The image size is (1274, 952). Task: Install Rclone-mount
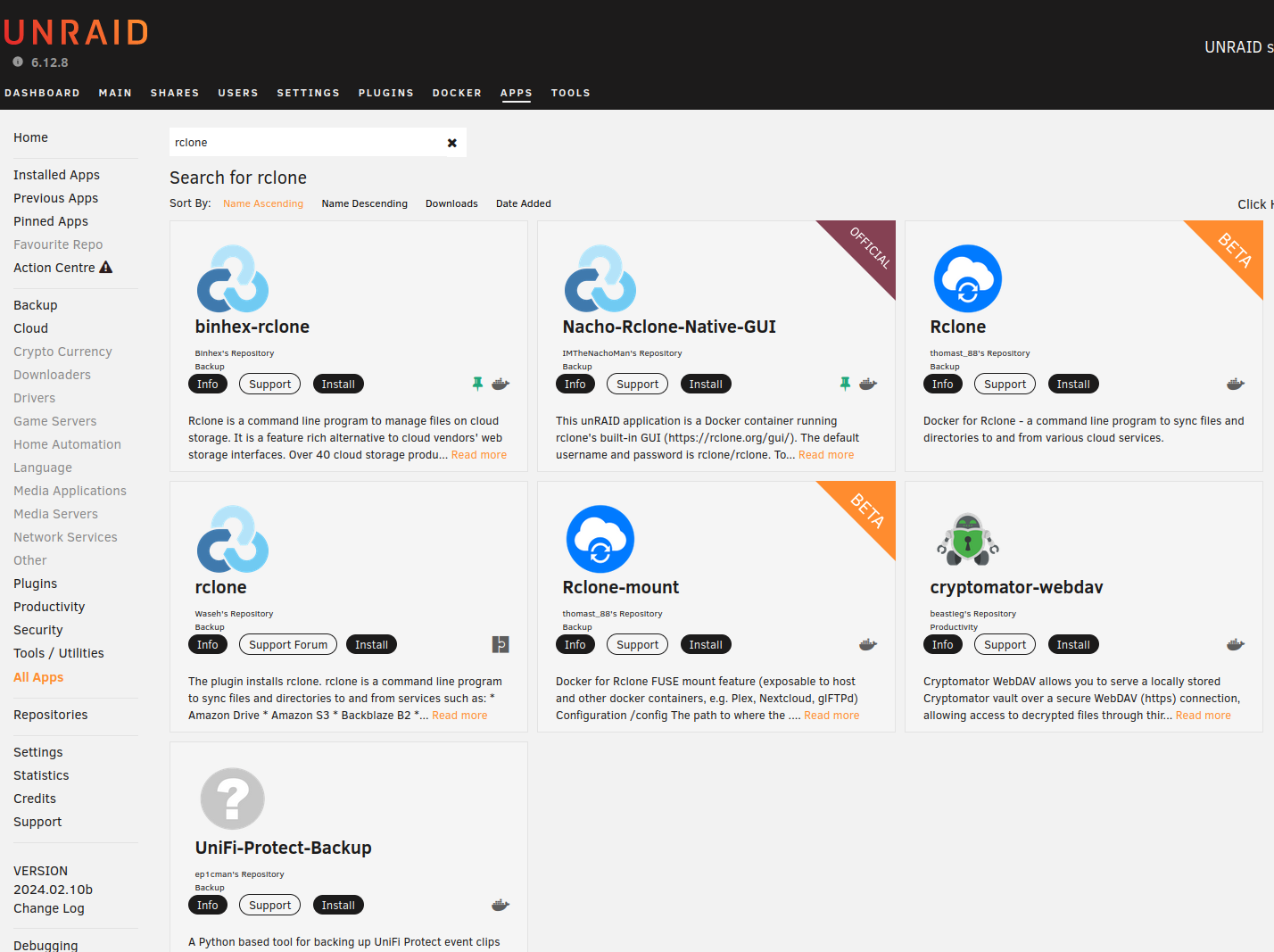(x=706, y=644)
